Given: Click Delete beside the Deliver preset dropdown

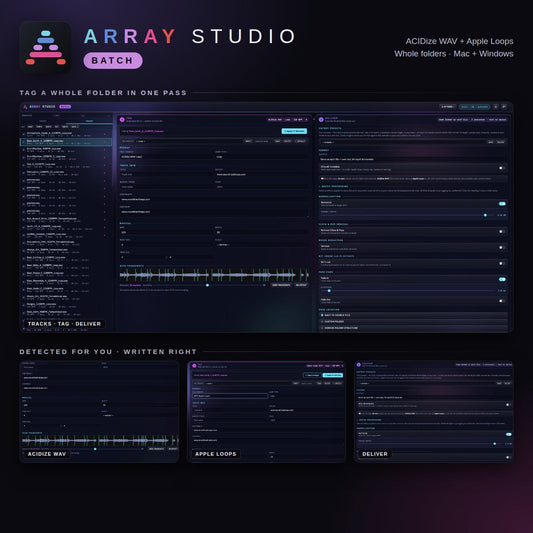Looking at the screenshot, I should (501, 142).
